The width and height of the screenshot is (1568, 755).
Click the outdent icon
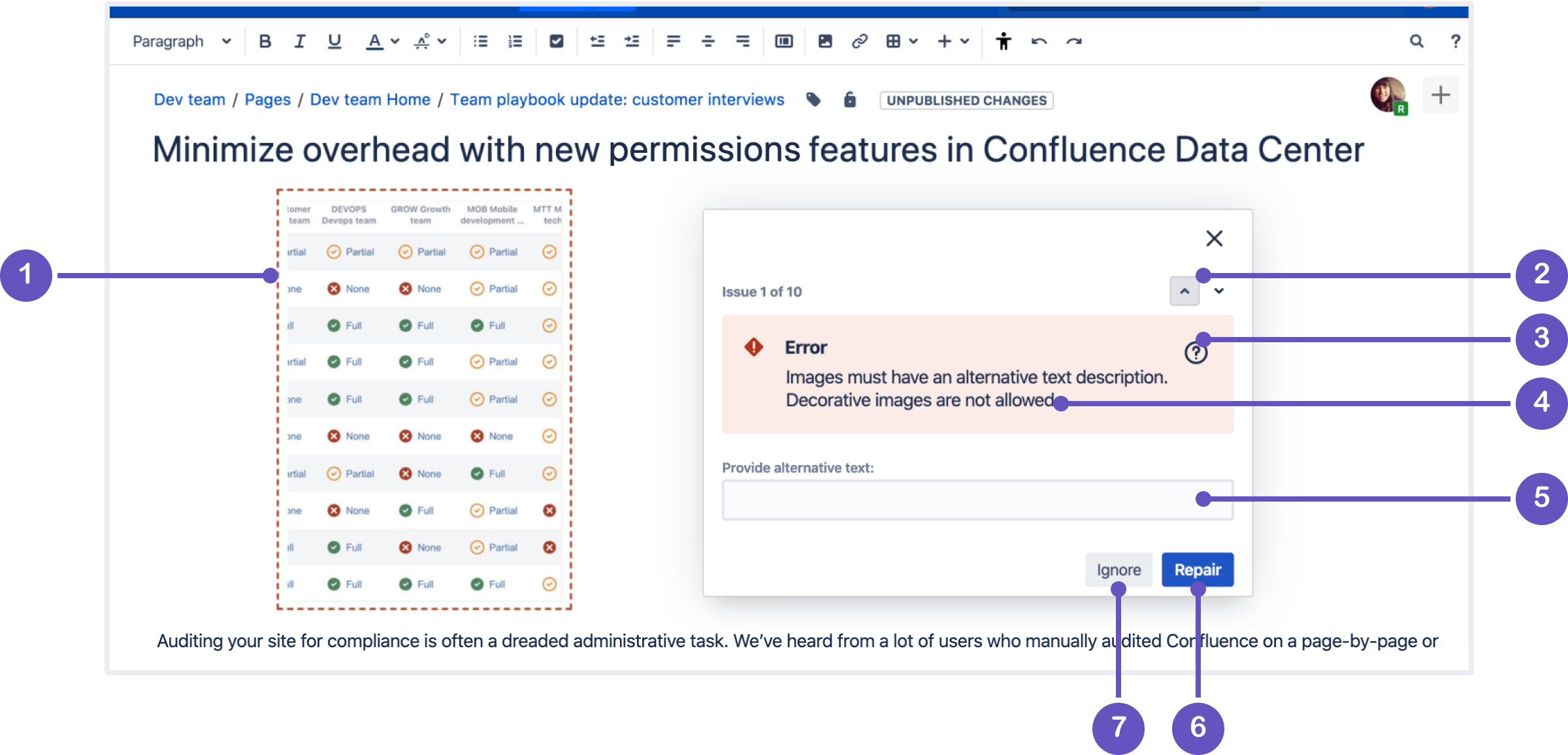(x=597, y=42)
